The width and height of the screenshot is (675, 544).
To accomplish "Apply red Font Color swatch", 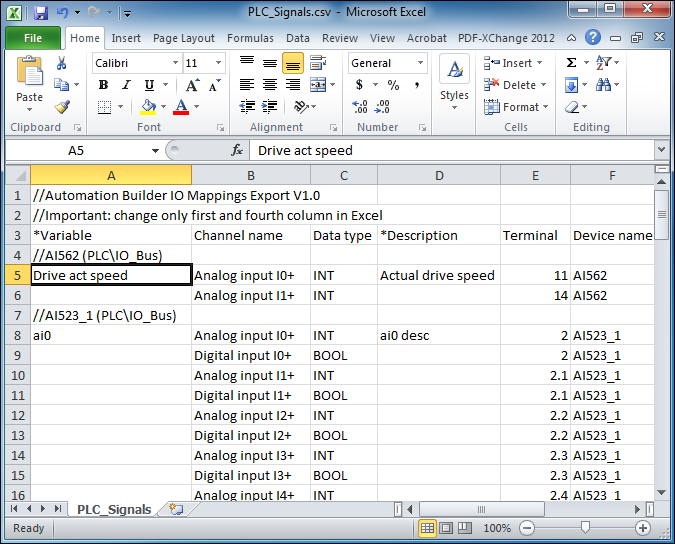I will pyautogui.click(x=181, y=106).
